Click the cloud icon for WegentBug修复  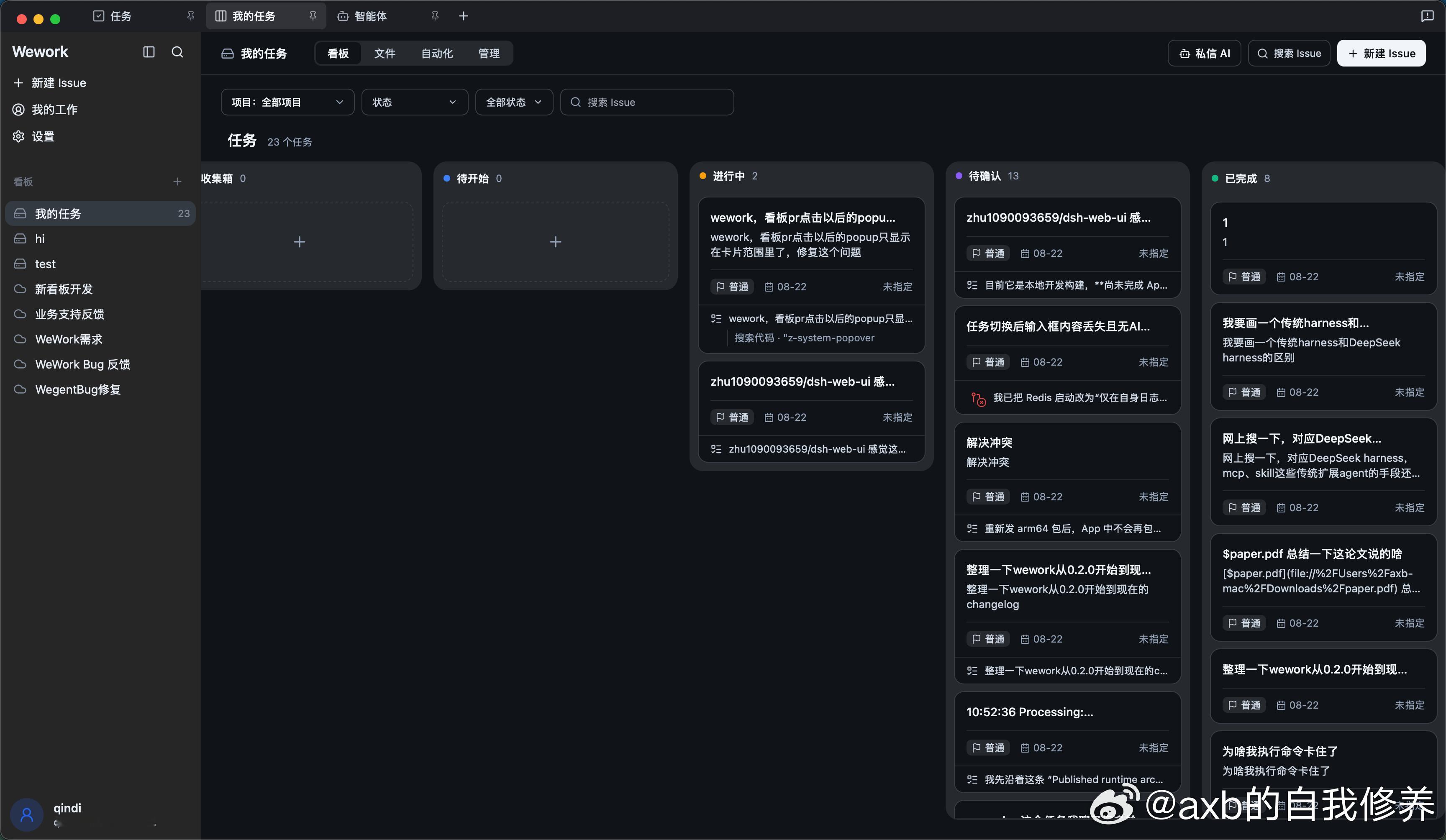20,389
